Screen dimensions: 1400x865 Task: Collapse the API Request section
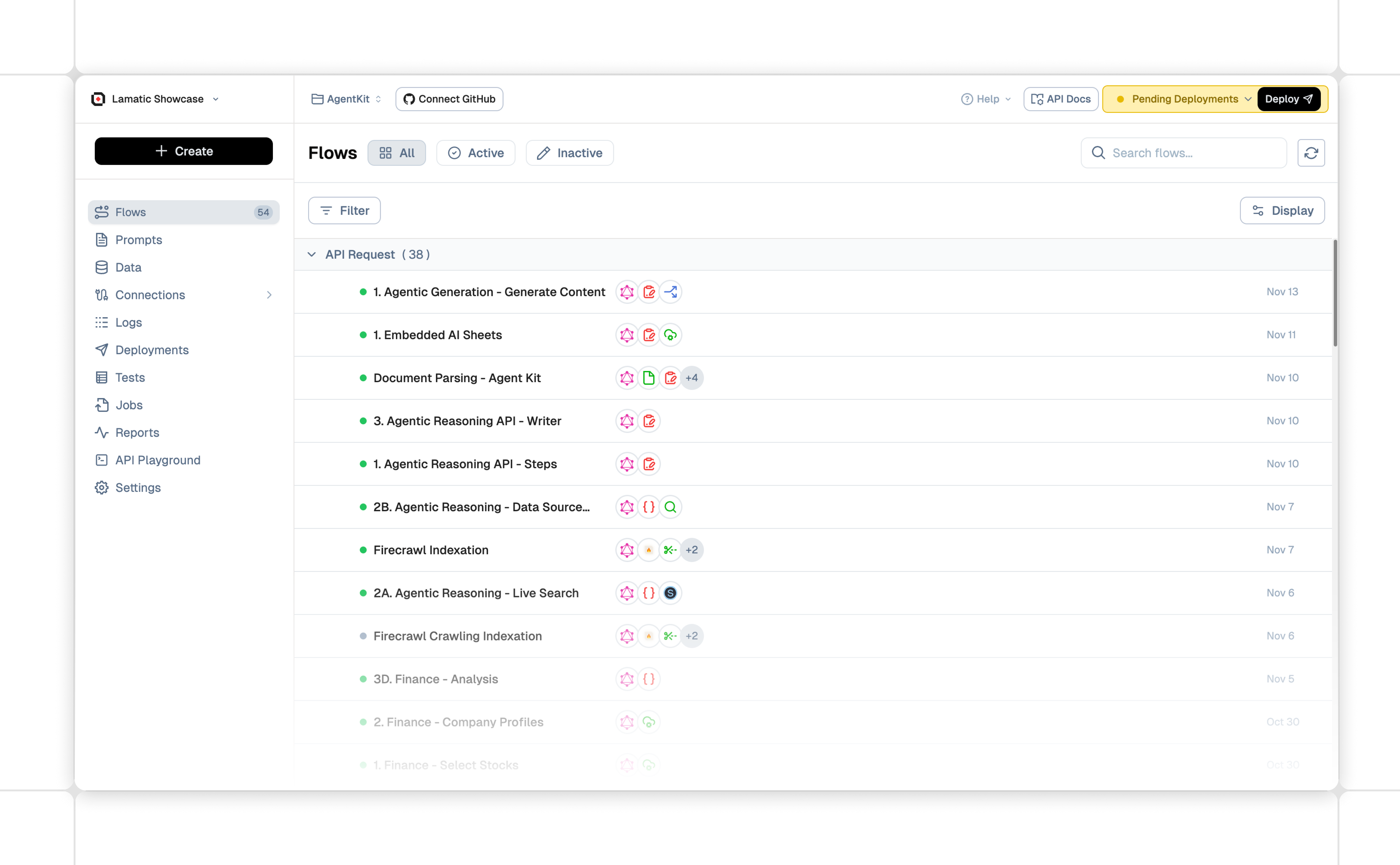click(x=312, y=254)
